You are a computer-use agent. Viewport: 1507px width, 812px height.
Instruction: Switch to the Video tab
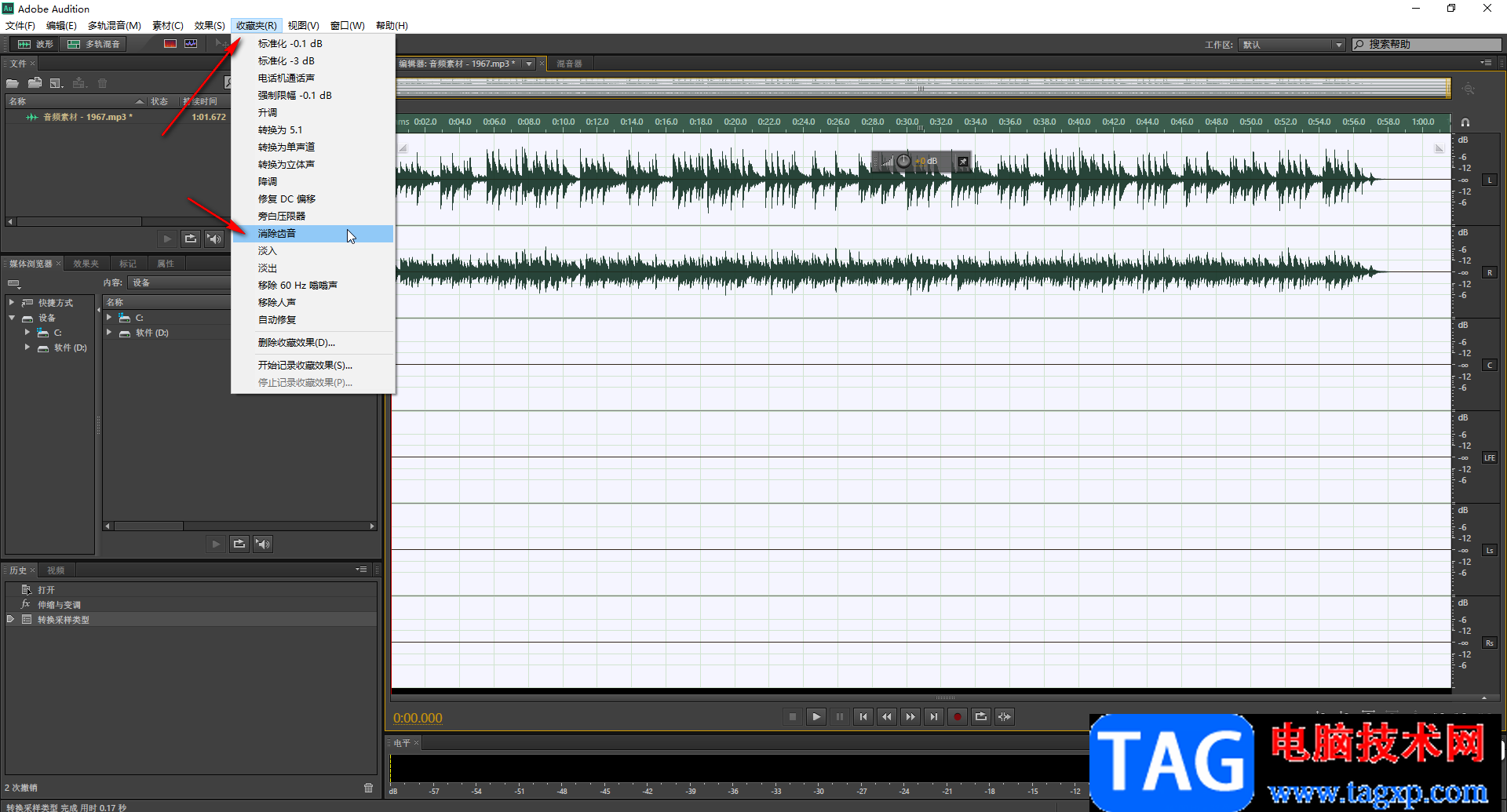coord(56,570)
